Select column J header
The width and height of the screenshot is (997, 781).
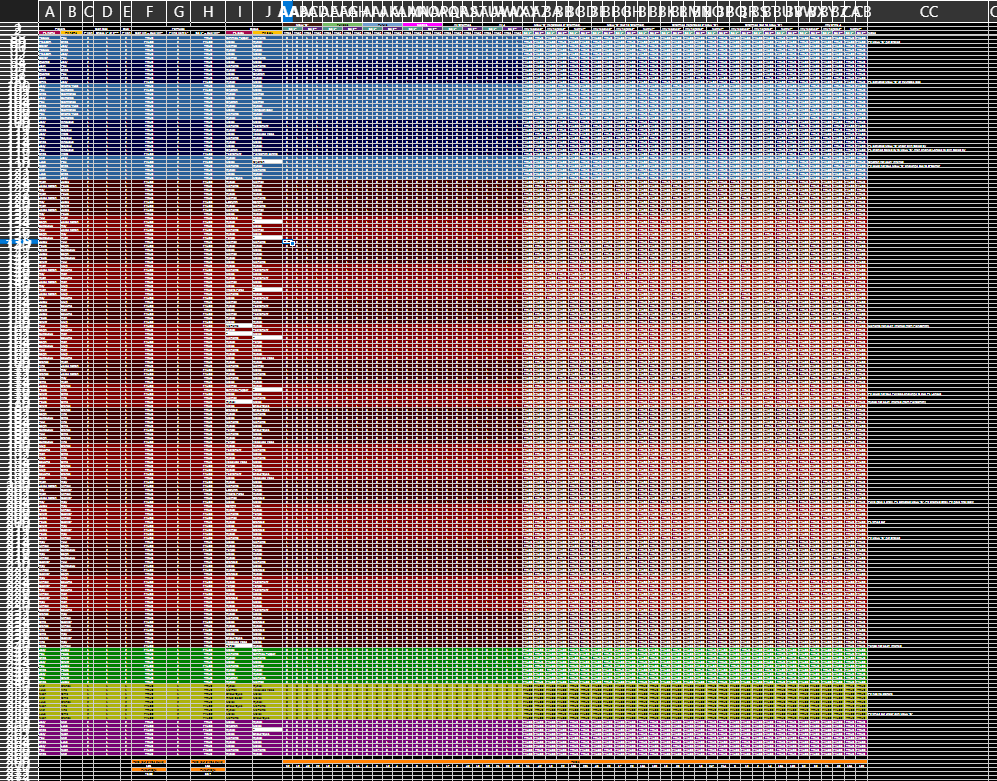(x=268, y=11)
